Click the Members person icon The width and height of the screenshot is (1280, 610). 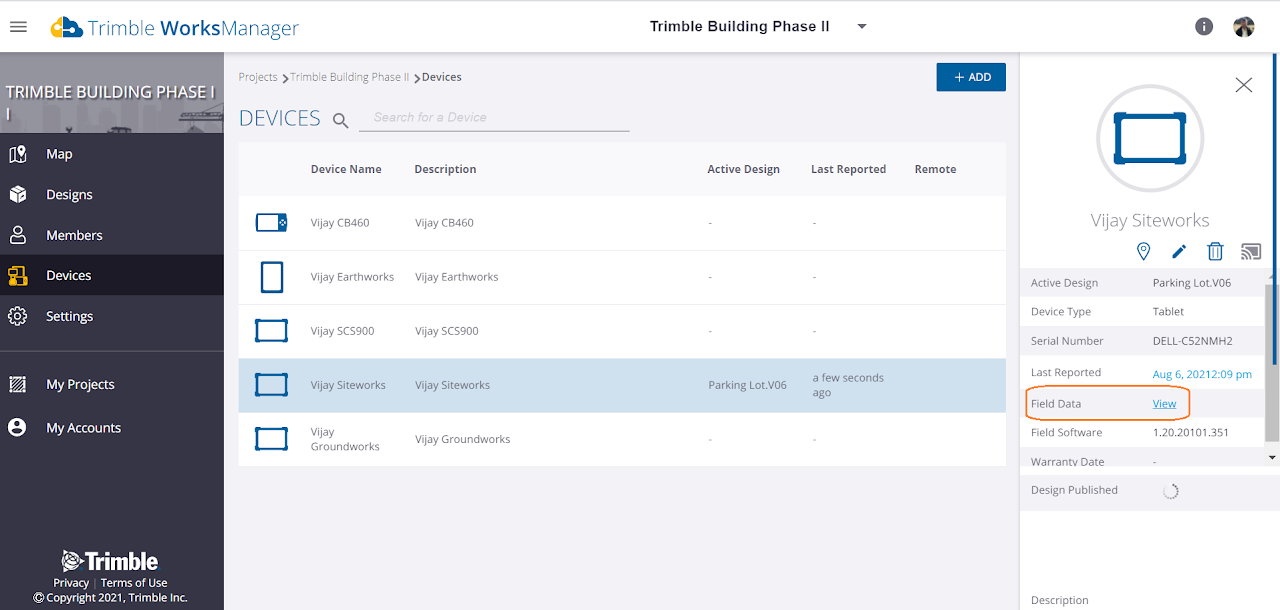[17, 235]
